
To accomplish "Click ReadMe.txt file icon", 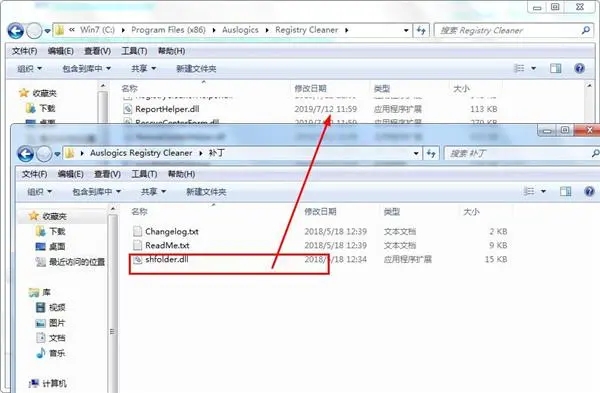I will tap(137, 245).
